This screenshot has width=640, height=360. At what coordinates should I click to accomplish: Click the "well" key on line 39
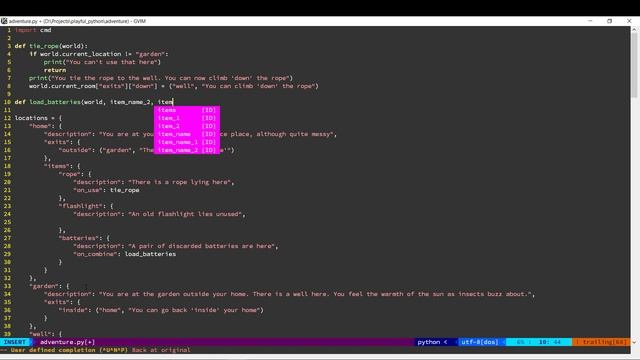[40, 334]
